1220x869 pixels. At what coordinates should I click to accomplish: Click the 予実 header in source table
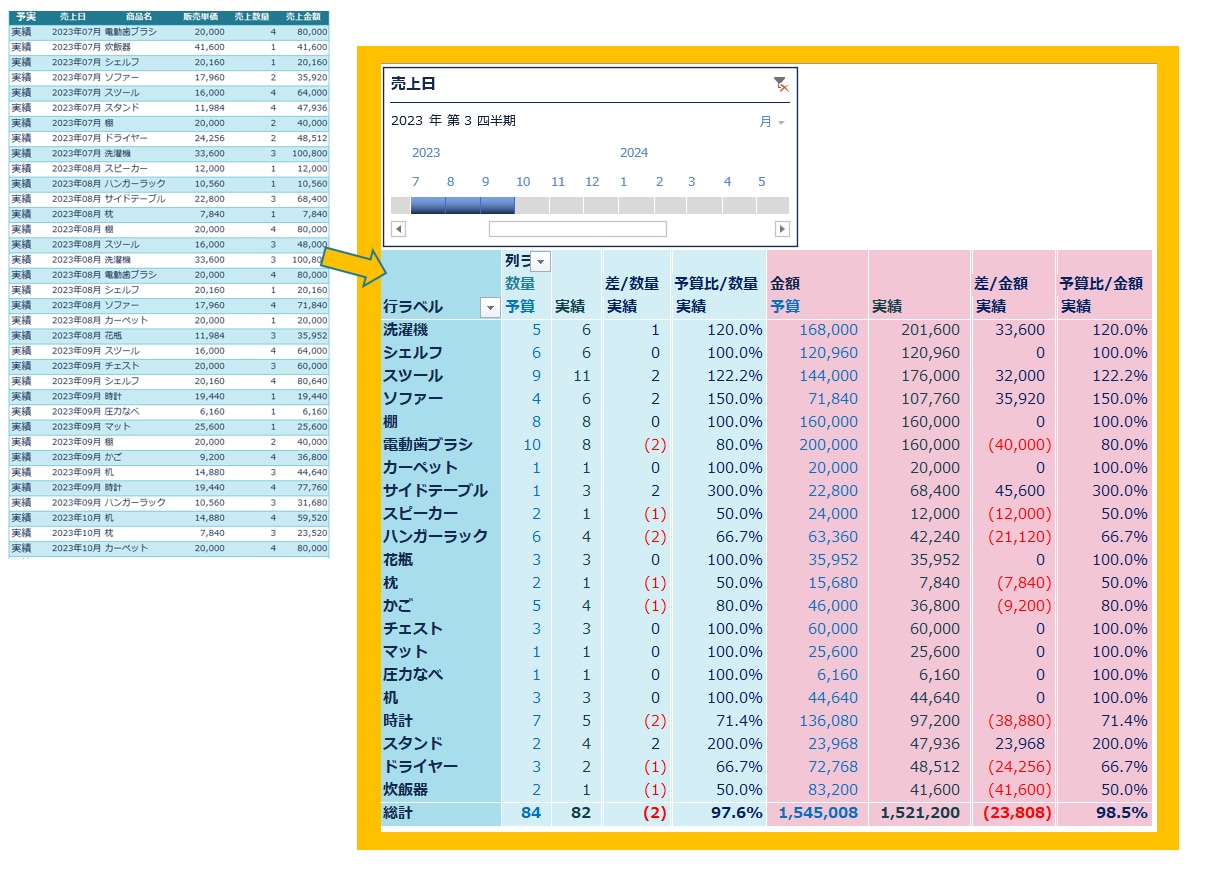coord(26,17)
